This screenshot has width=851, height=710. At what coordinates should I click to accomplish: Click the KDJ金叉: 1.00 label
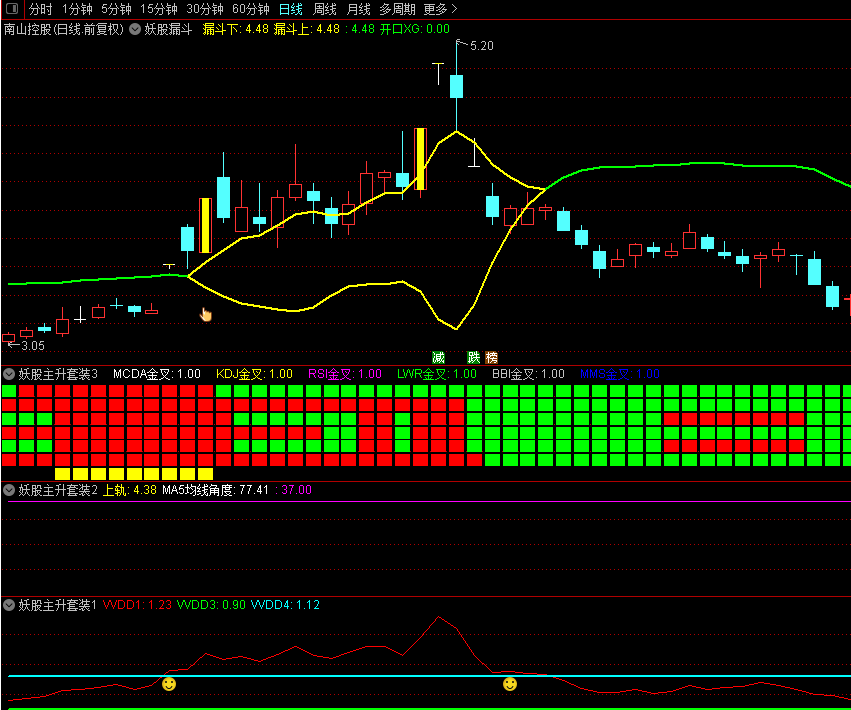click(x=255, y=374)
